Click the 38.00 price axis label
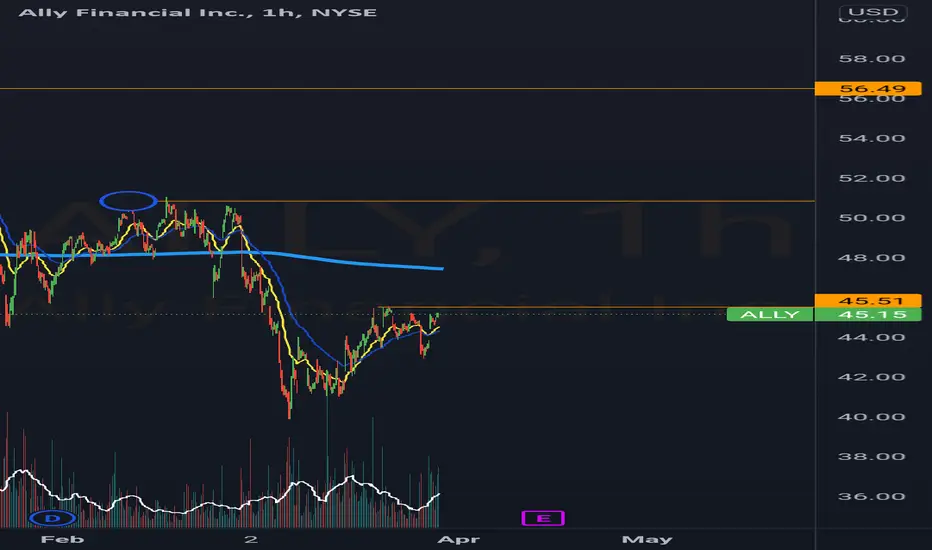 [x=871, y=457]
